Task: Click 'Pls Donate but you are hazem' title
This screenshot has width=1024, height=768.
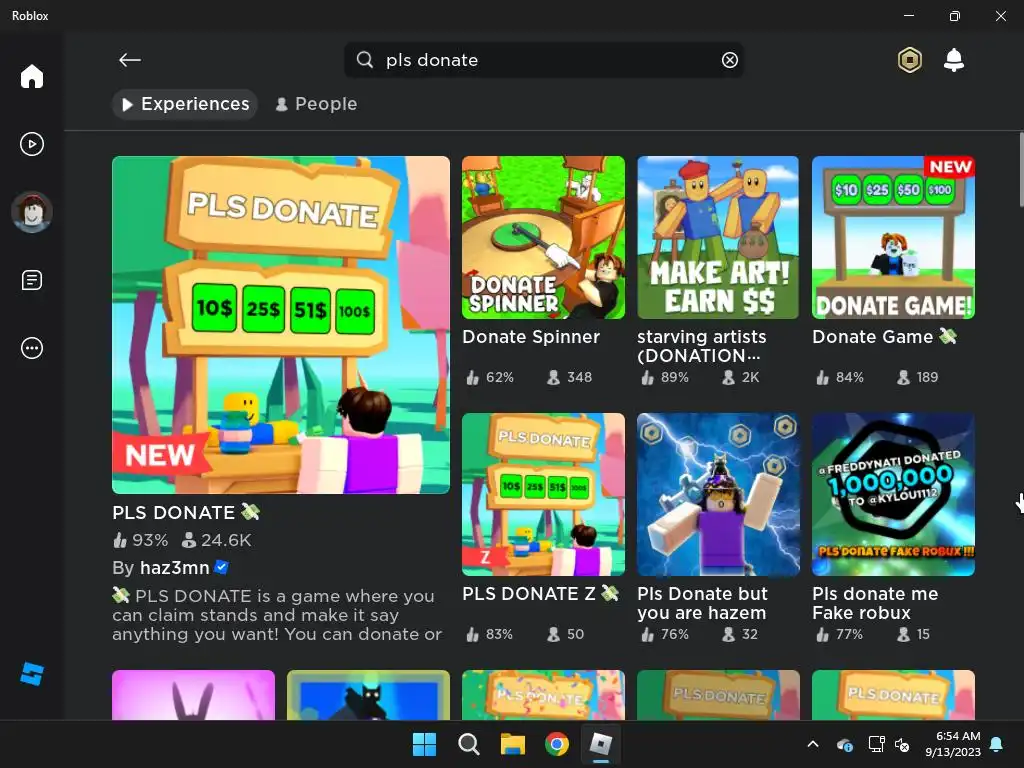Action: (x=703, y=603)
